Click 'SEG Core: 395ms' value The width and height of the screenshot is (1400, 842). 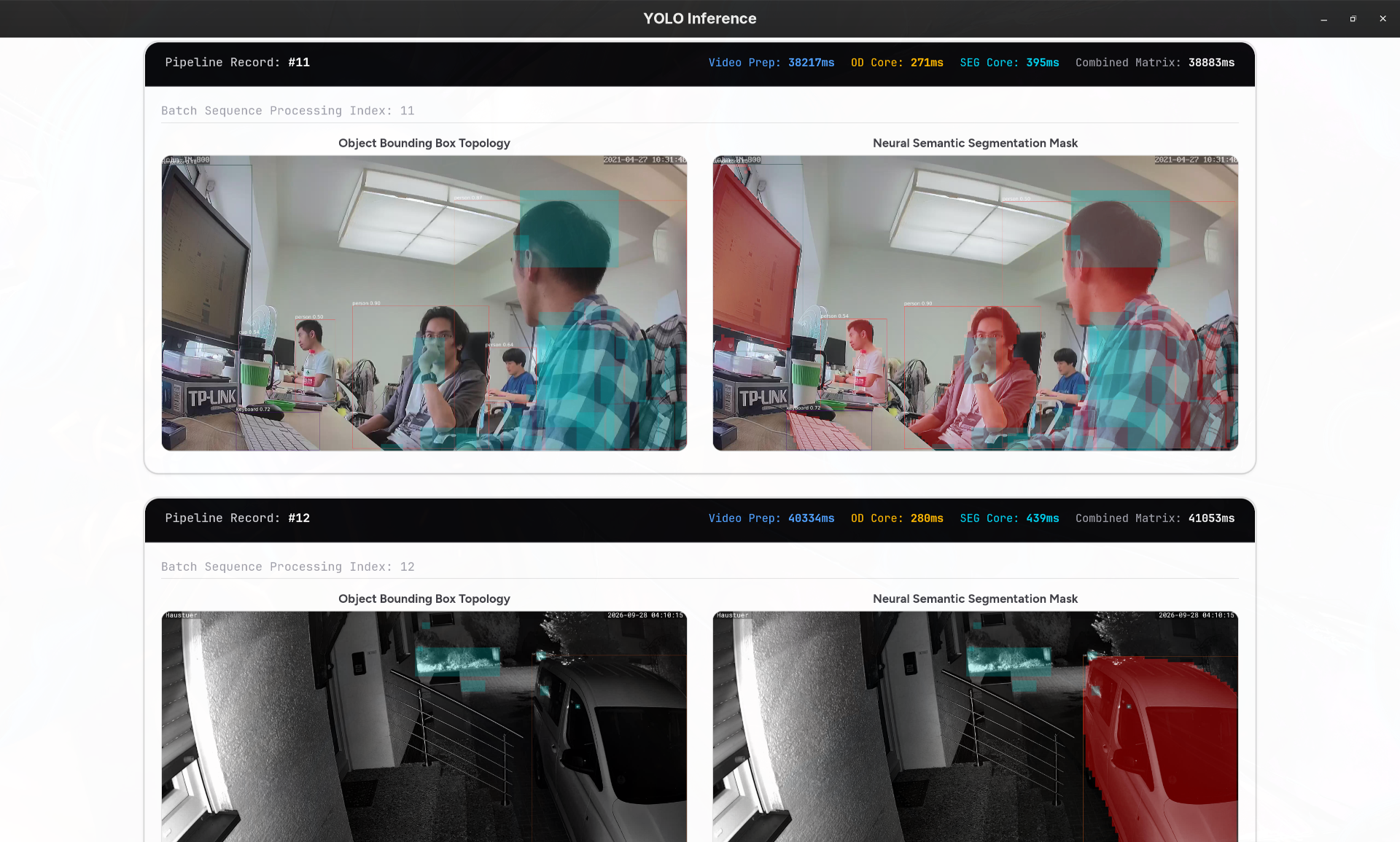1009,63
